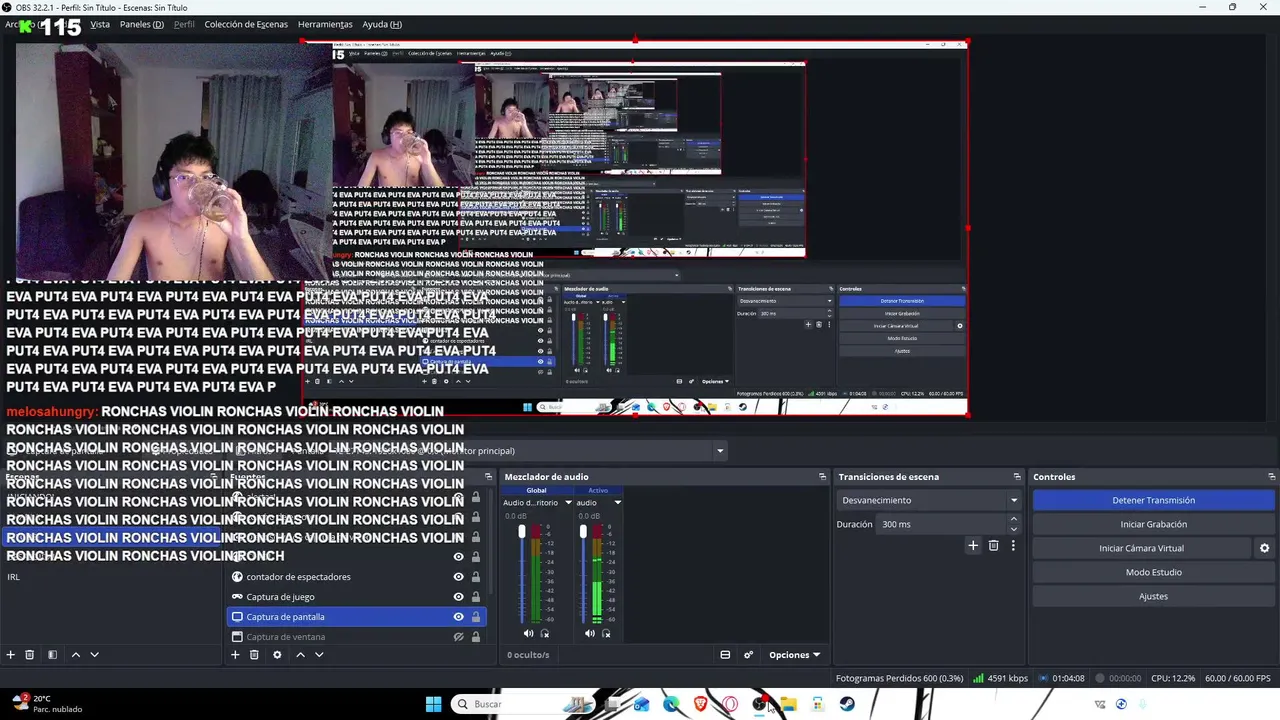Image resolution: width=1280 pixels, height=720 pixels.
Task: Unlock the 'Captura de pantalla' source
Action: coord(476,617)
